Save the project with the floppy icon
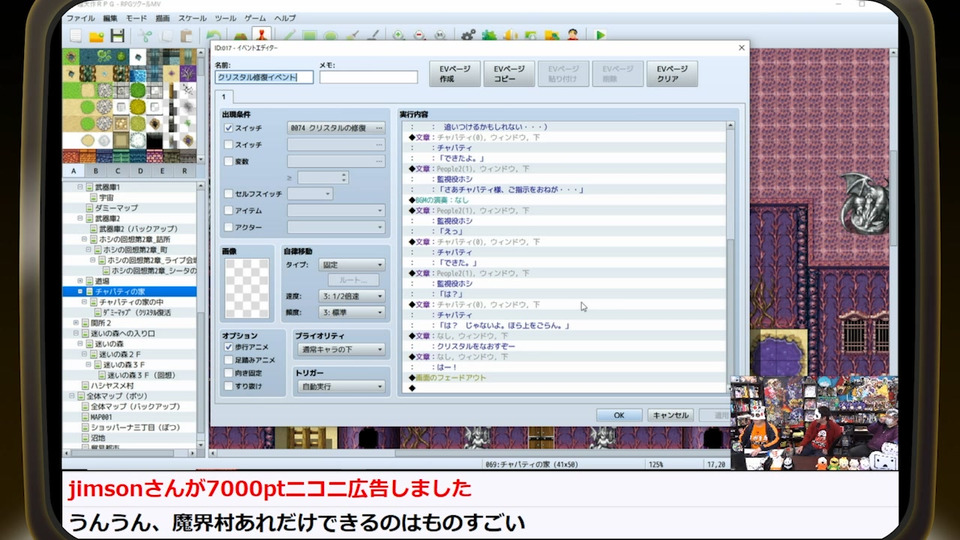This screenshot has width=960, height=540. click(118, 36)
